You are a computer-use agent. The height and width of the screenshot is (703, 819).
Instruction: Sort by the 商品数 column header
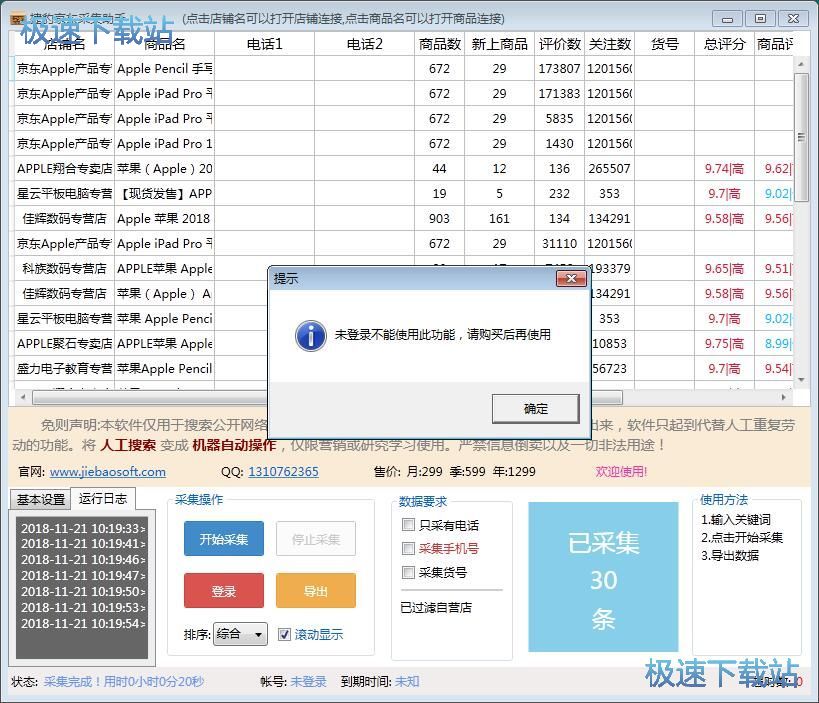(440, 44)
